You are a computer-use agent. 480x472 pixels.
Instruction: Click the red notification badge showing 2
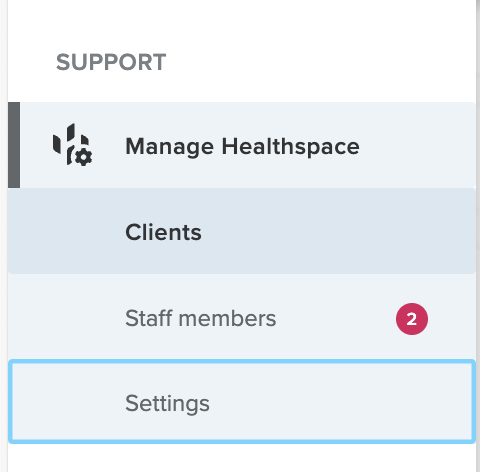tap(412, 319)
